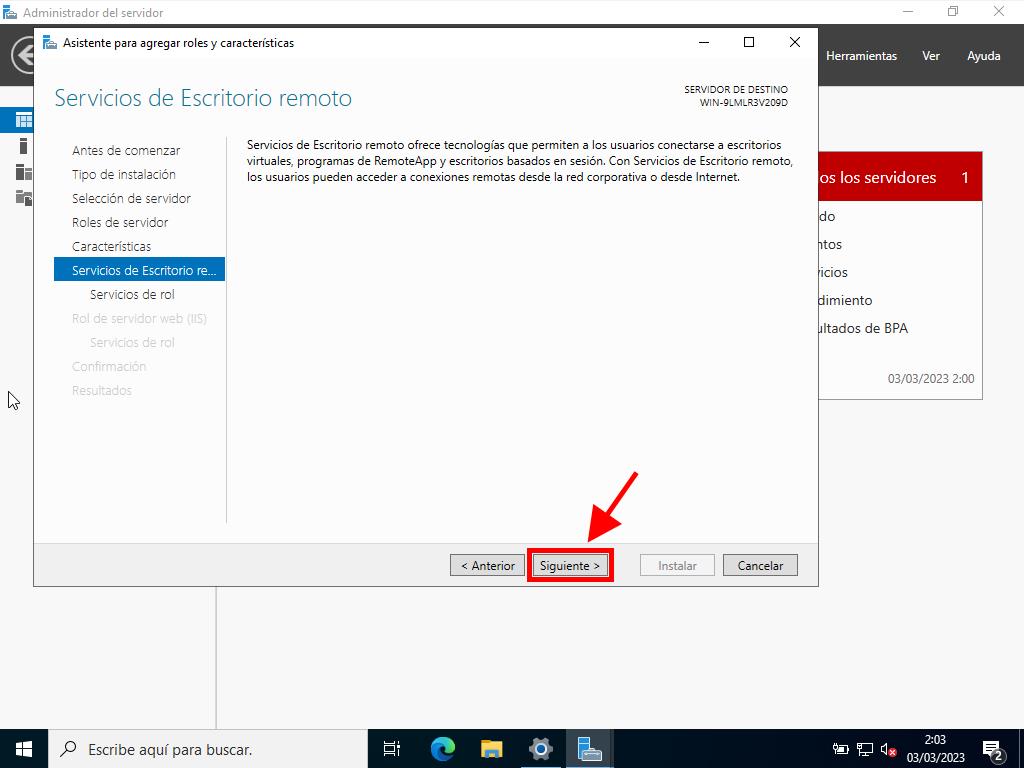The image size is (1024, 768).
Task: Open File Explorer from the taskbar
Action: tap(491, 748)
